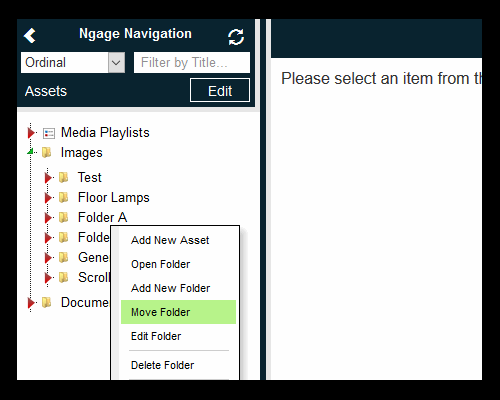The height and width of the screenshot is (400, 500).
Task: Select the Folder A tree item label
Action: point(102,217)
